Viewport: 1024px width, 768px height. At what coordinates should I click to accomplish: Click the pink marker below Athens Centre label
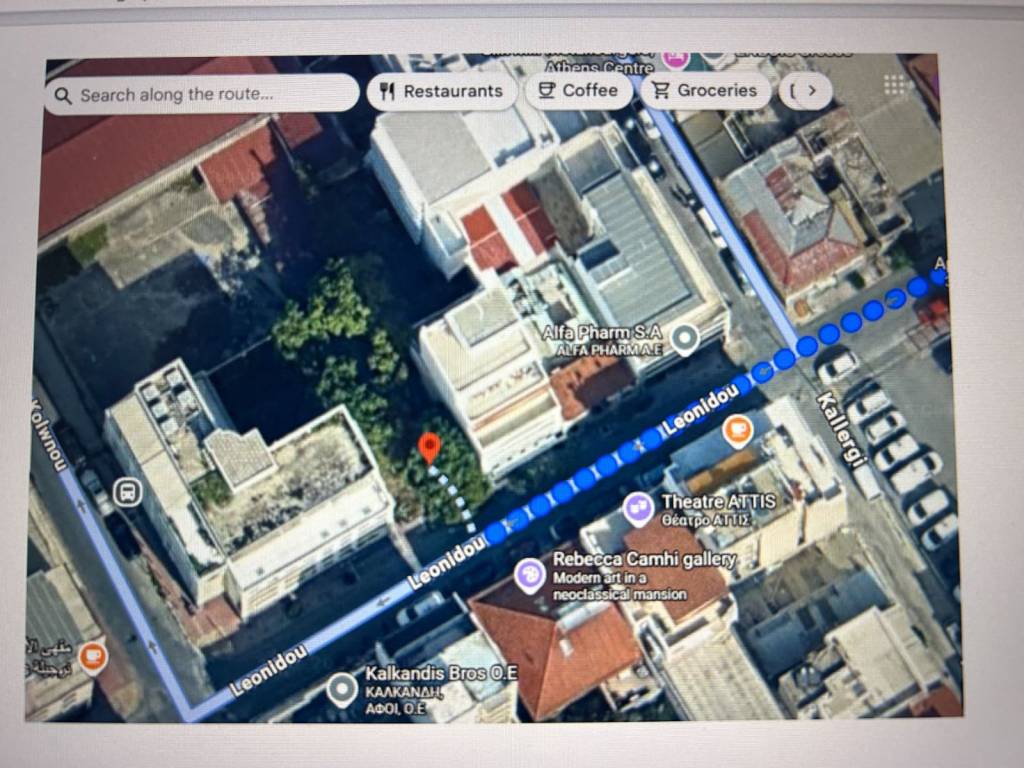pyautogui.click(x=676, y=57)
